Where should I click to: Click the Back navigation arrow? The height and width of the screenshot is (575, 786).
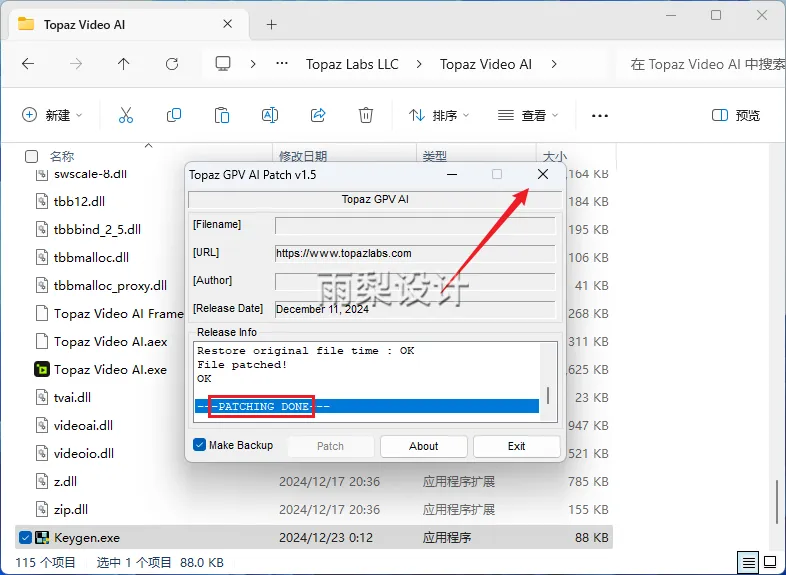28,64
